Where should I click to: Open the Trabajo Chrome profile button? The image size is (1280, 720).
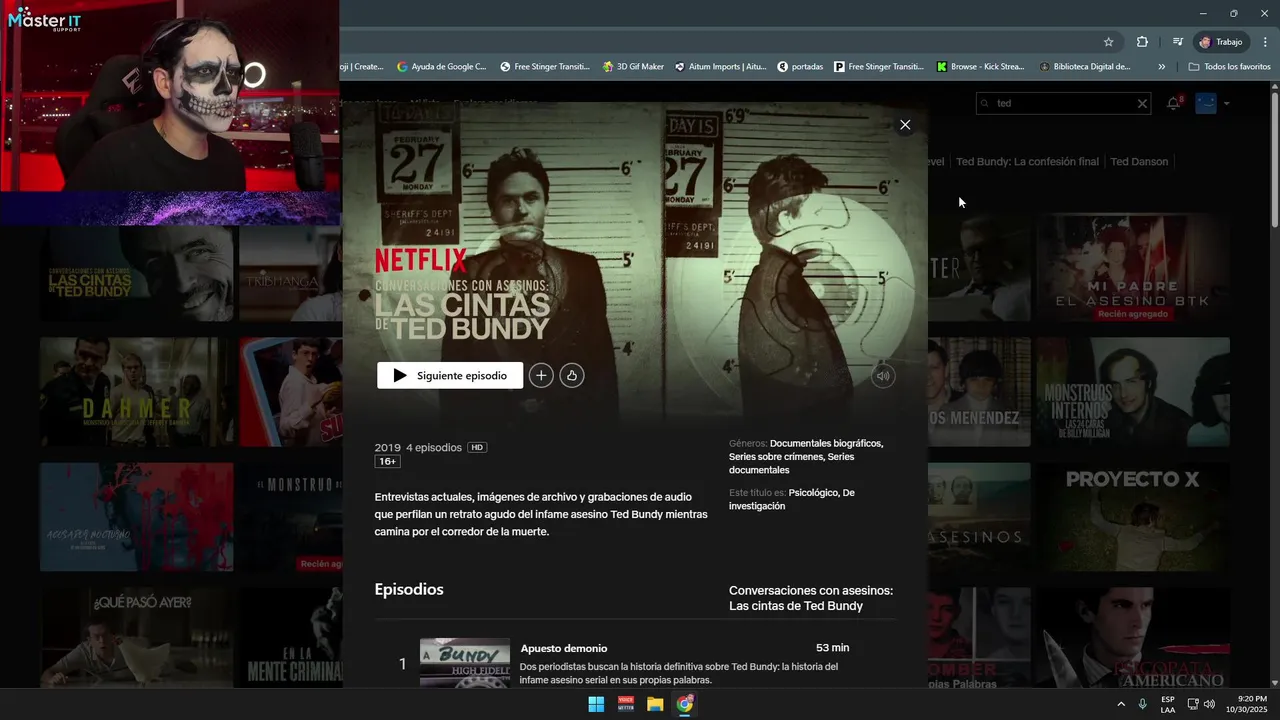tap(1221, 42)
